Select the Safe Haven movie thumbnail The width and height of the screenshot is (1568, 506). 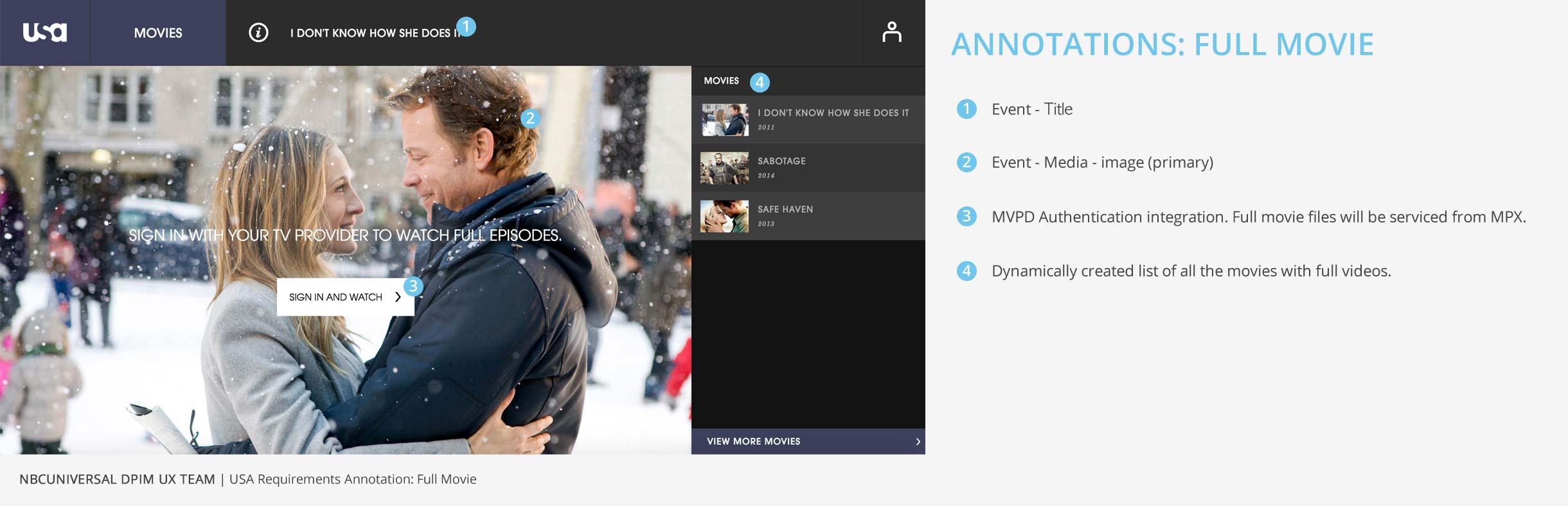click(x=724, y=216)
